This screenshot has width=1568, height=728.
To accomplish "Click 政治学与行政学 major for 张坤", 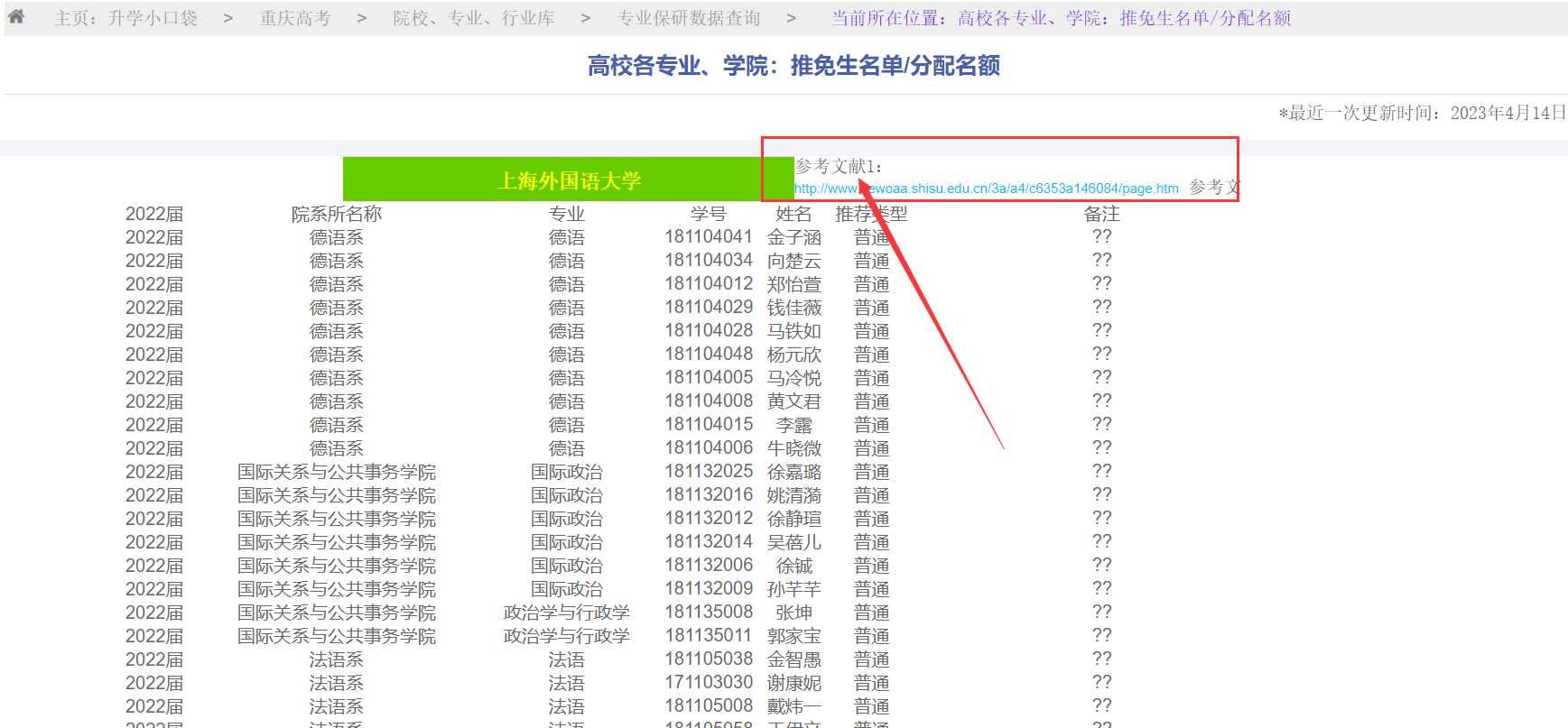I will coord(566,613).
